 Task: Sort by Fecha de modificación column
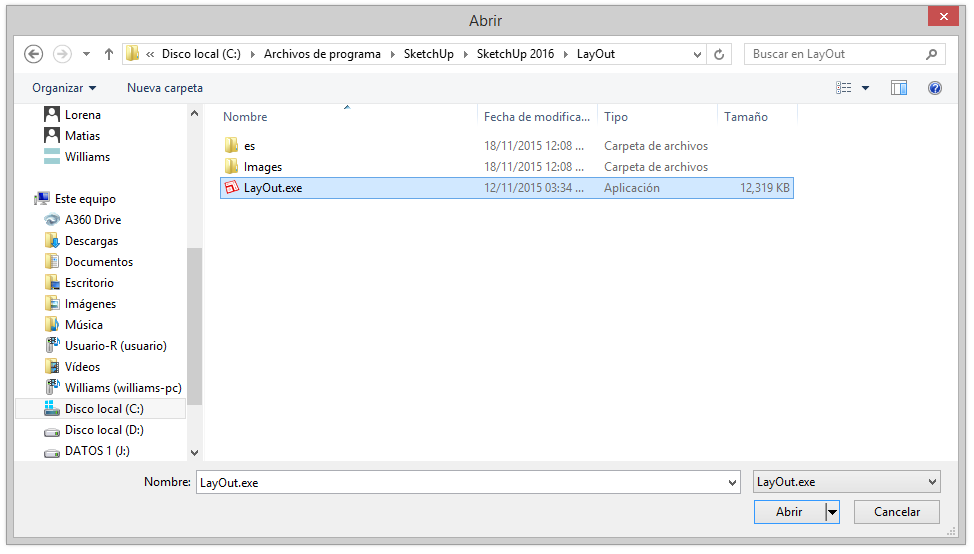coord(537,117)
